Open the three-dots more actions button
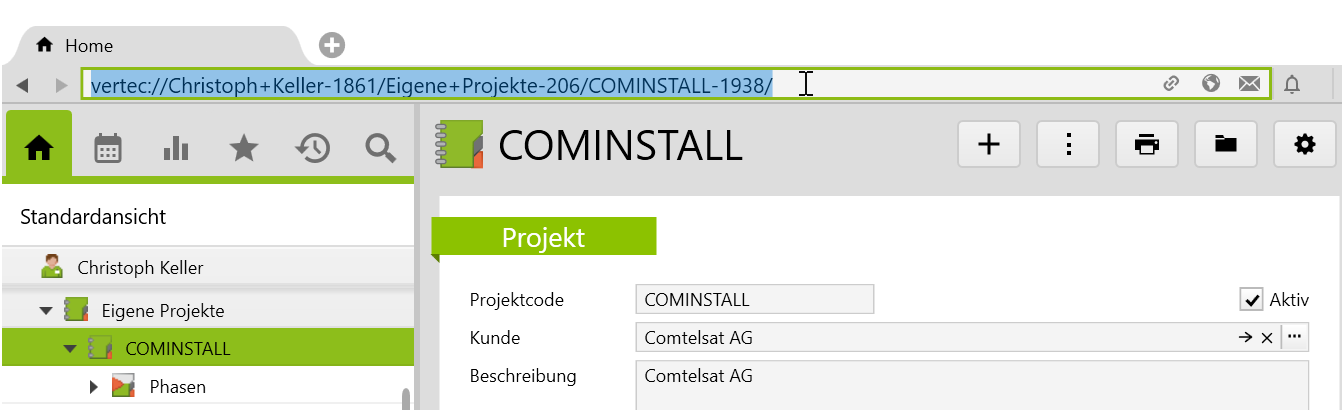This screenshot has width=1342, height=410. pos(1068,145)
